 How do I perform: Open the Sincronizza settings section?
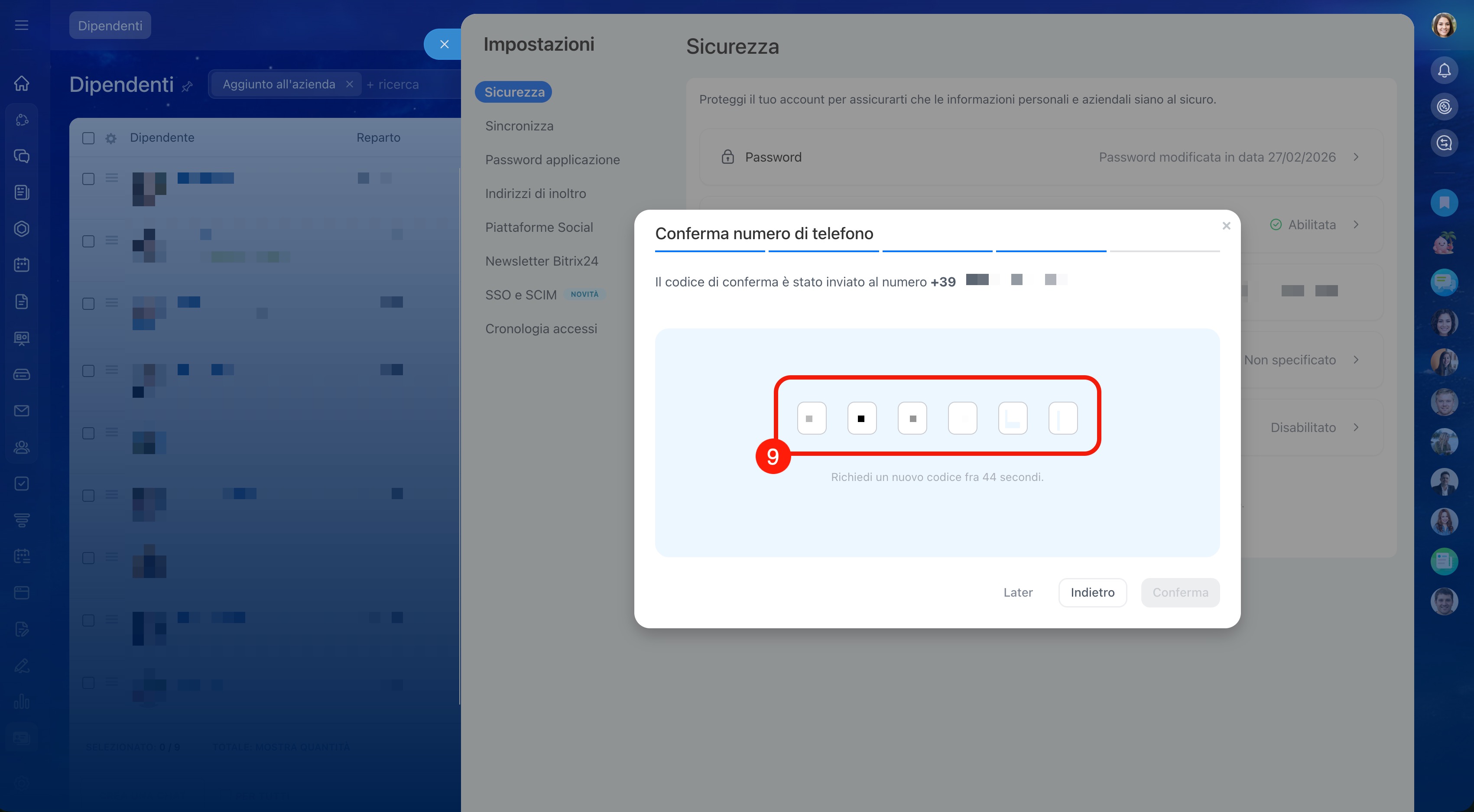click(x=519, y=126)
